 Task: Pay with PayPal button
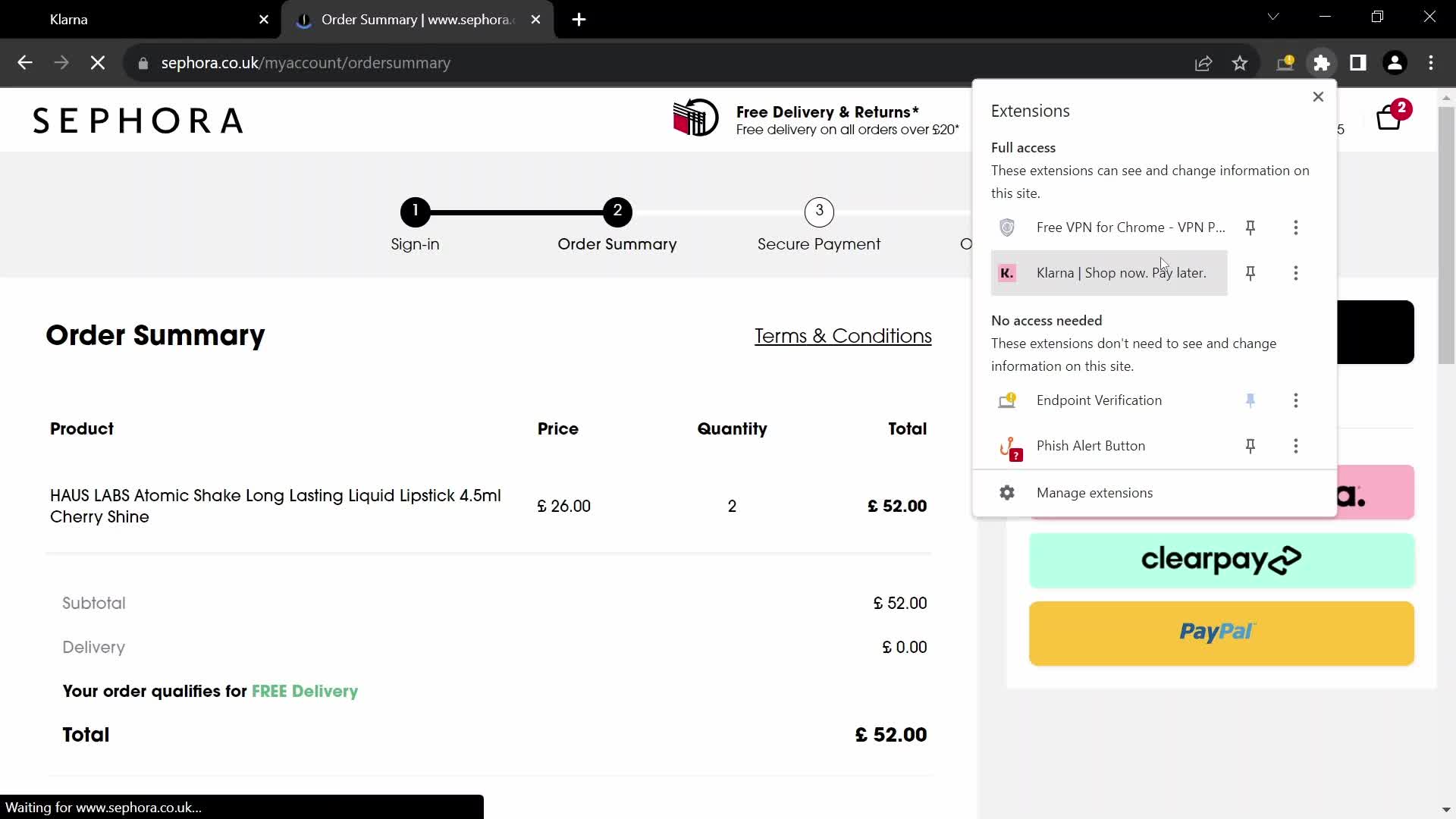click(1221, 633)
